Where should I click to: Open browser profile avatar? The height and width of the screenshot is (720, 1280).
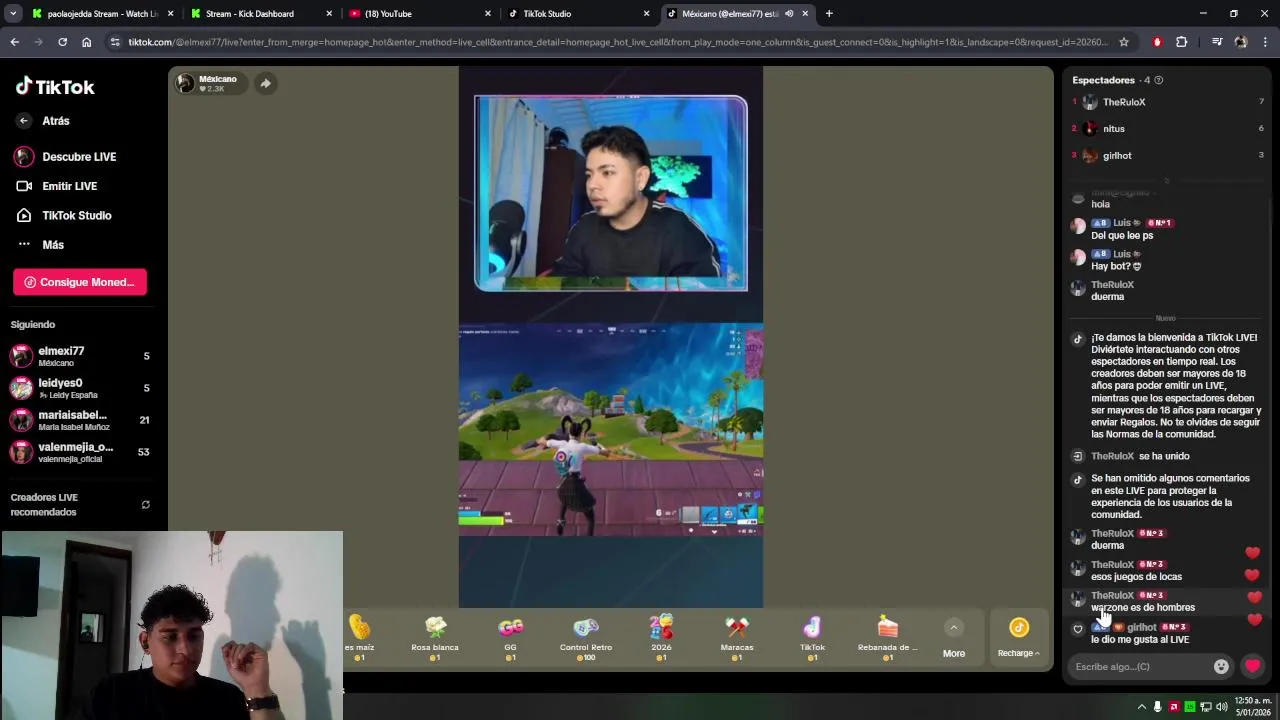click(1241, 42)
